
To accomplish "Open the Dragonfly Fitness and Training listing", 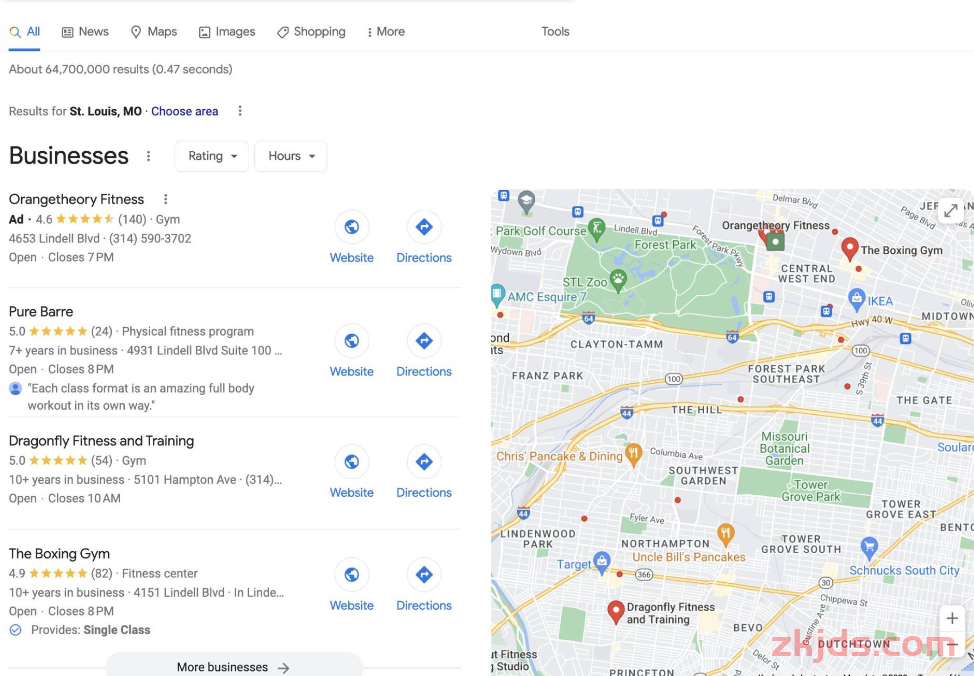I will click(101, 441).
